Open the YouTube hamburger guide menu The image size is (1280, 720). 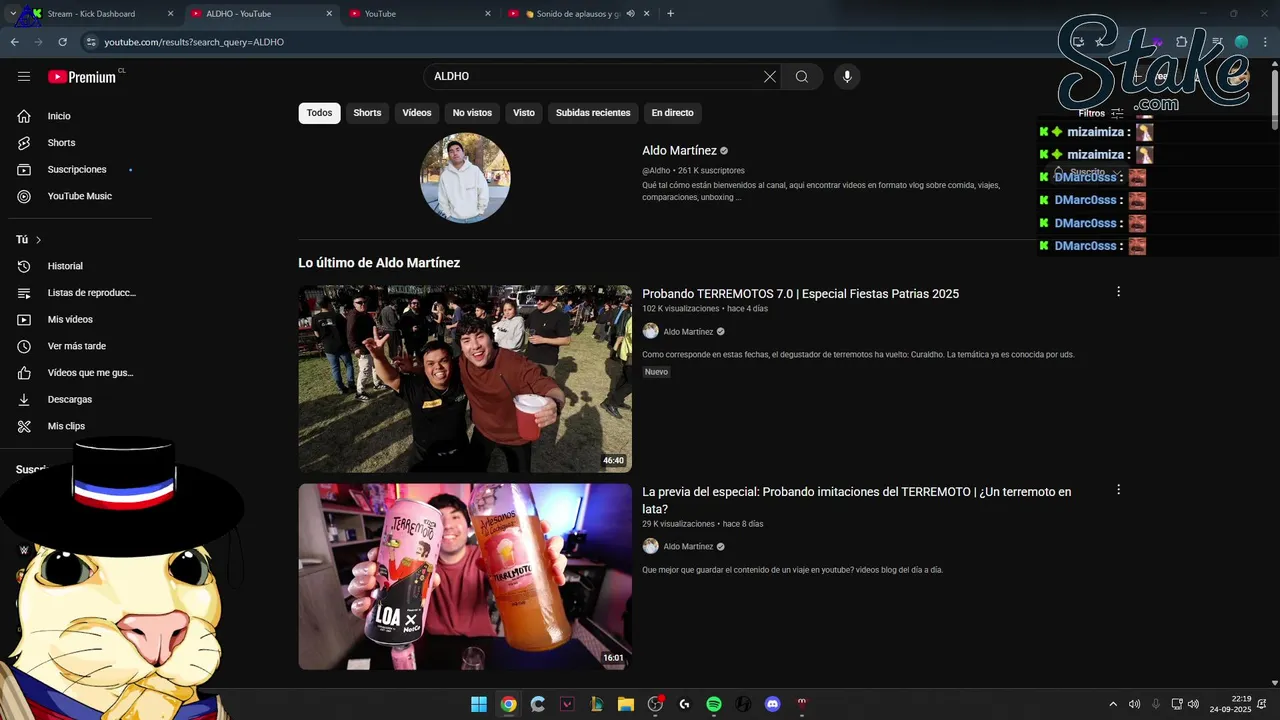24,77
